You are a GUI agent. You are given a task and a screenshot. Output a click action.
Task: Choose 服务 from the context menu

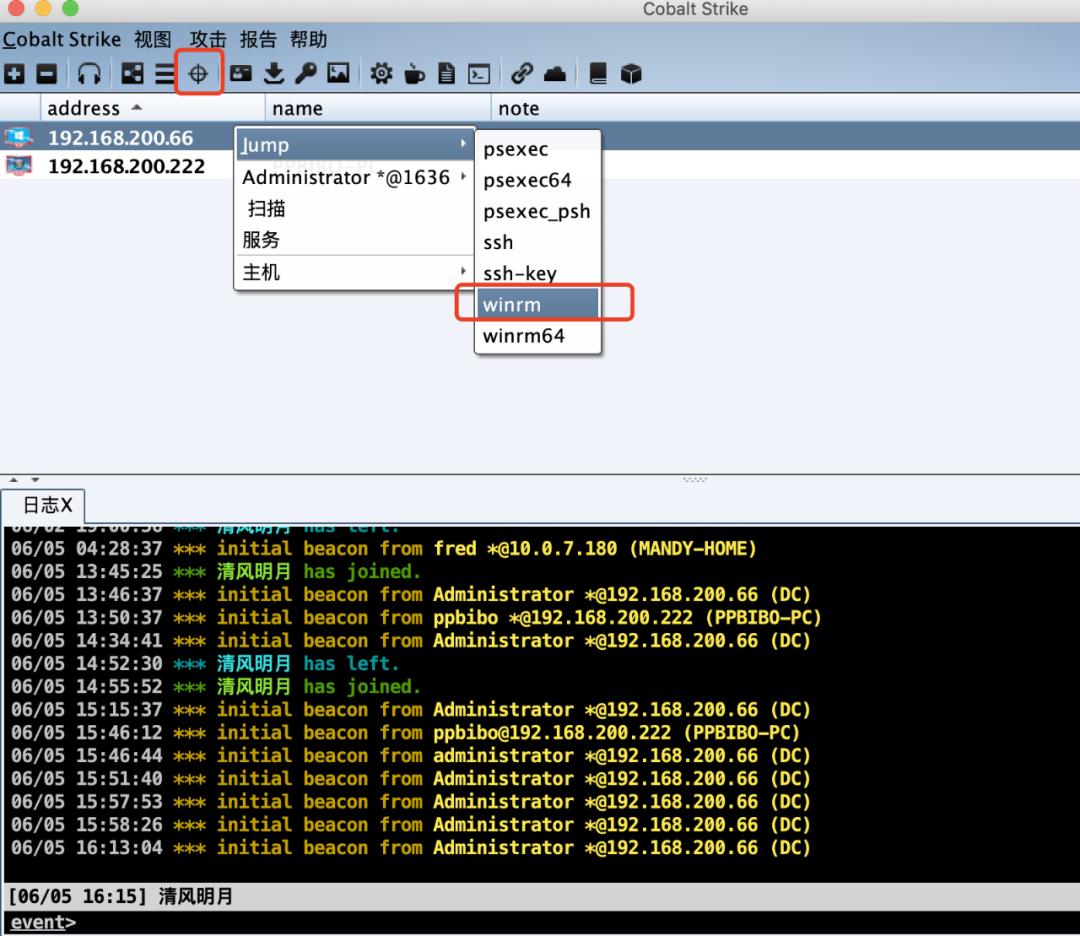pos(355,240)
